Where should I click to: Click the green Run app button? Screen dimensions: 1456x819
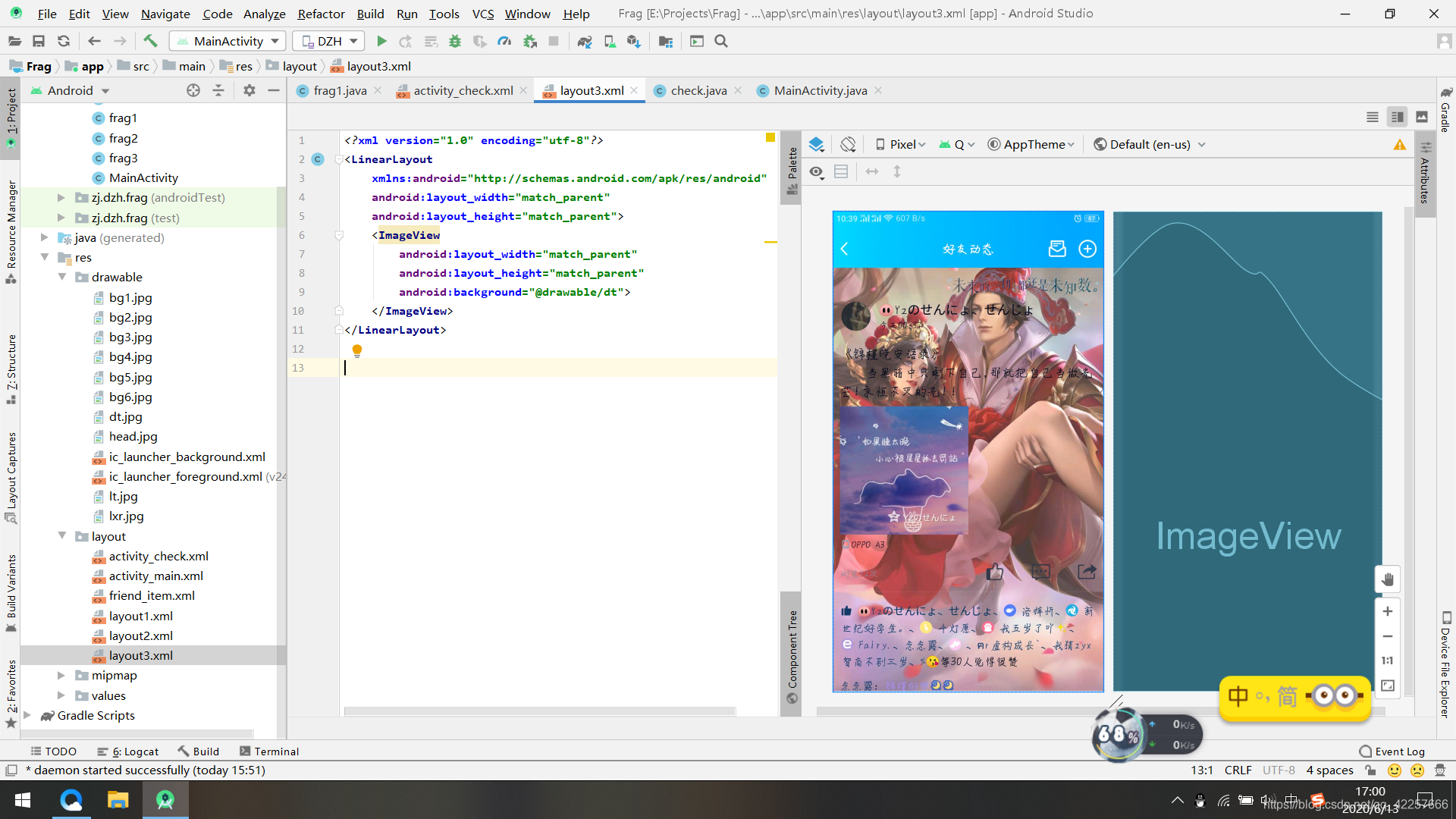pos(381,41)
